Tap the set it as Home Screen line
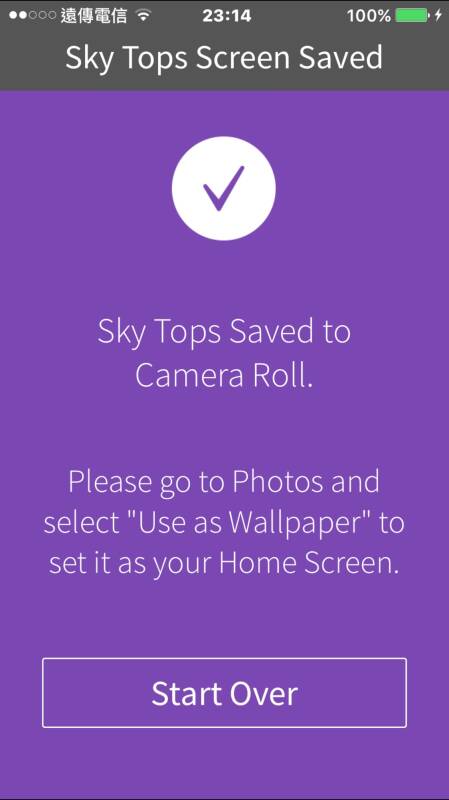 click(224, 564)
